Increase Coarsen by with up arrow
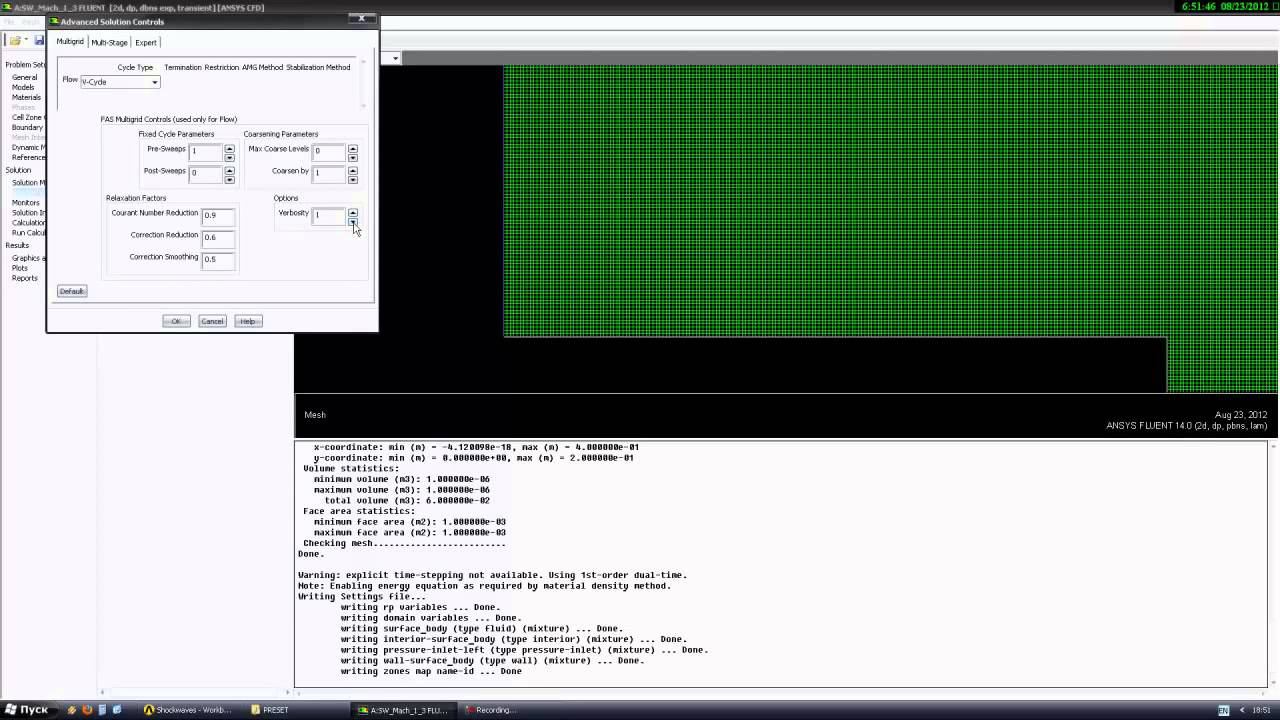1280x720 pixels. 352,170
